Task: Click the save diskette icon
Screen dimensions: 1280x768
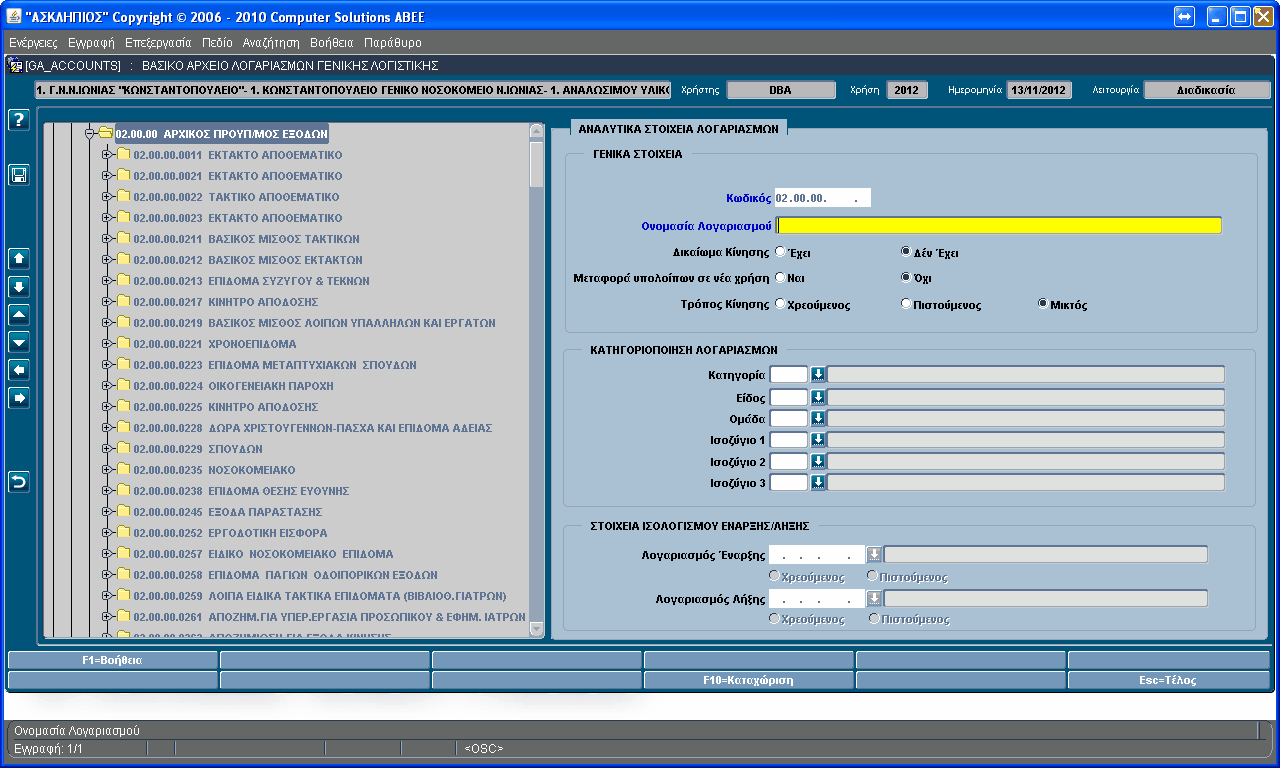Action: (x=18, y=175)
